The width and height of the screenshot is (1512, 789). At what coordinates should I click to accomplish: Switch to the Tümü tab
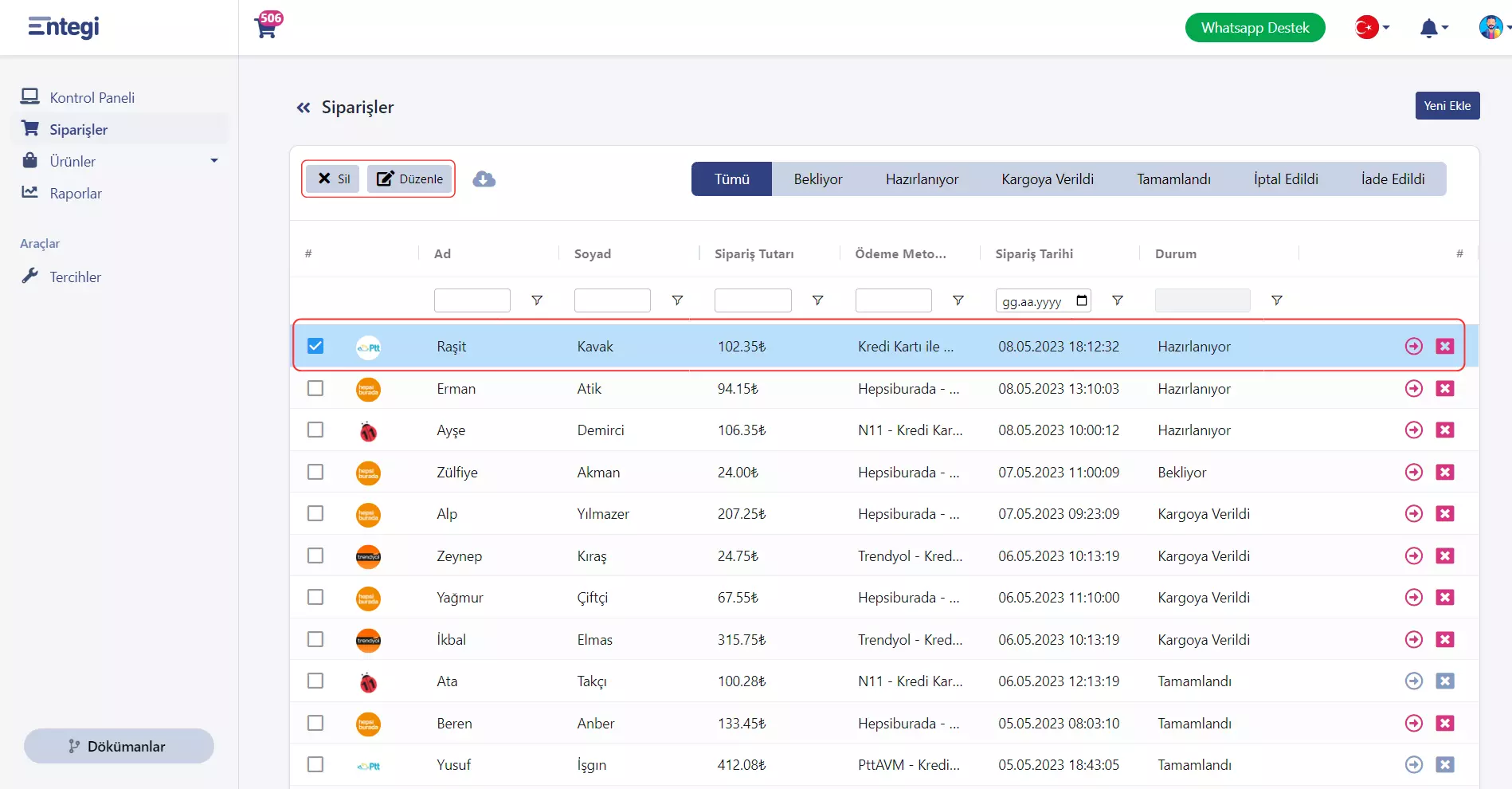point(731,179)
